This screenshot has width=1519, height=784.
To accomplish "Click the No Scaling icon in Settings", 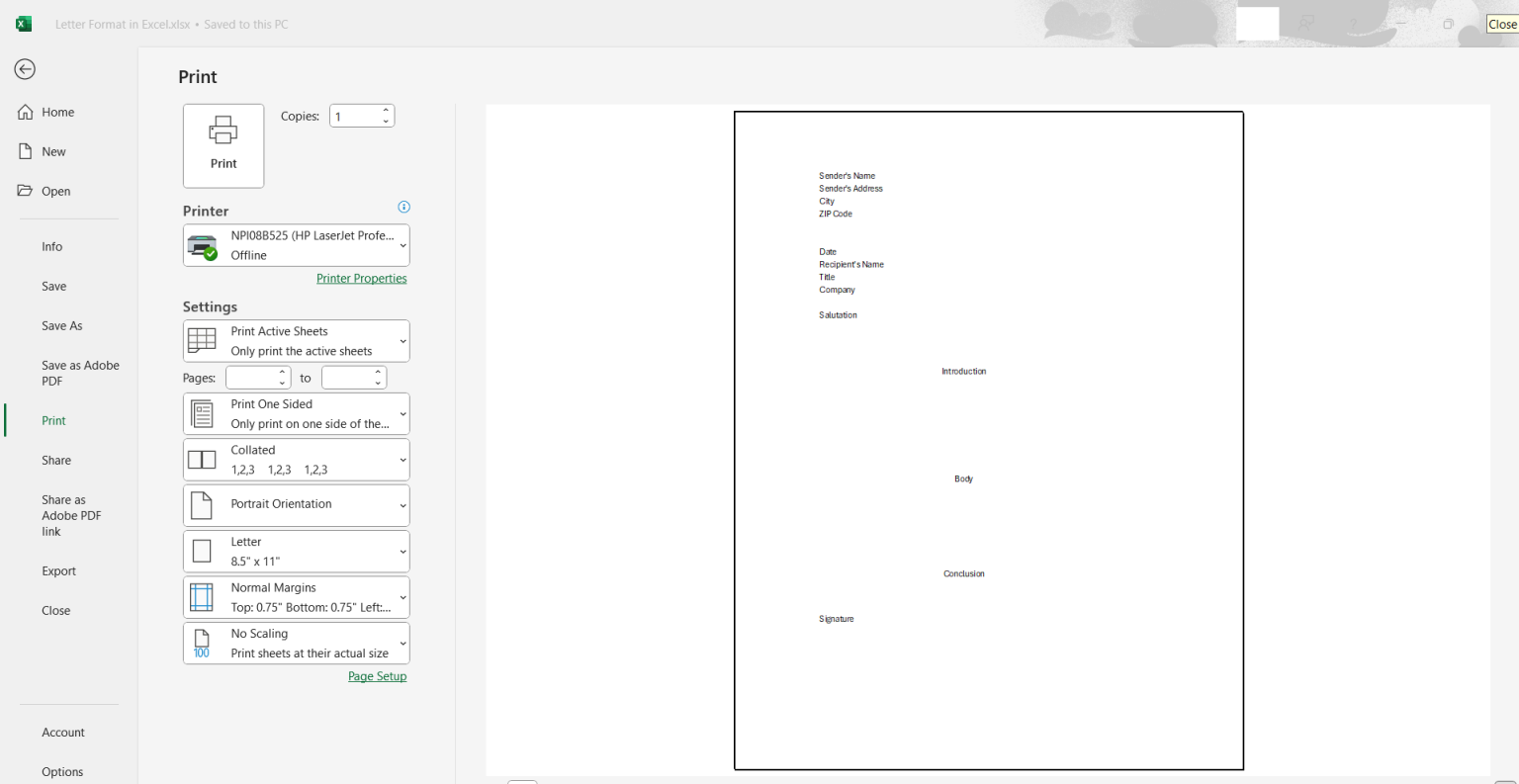I will 202,643.
